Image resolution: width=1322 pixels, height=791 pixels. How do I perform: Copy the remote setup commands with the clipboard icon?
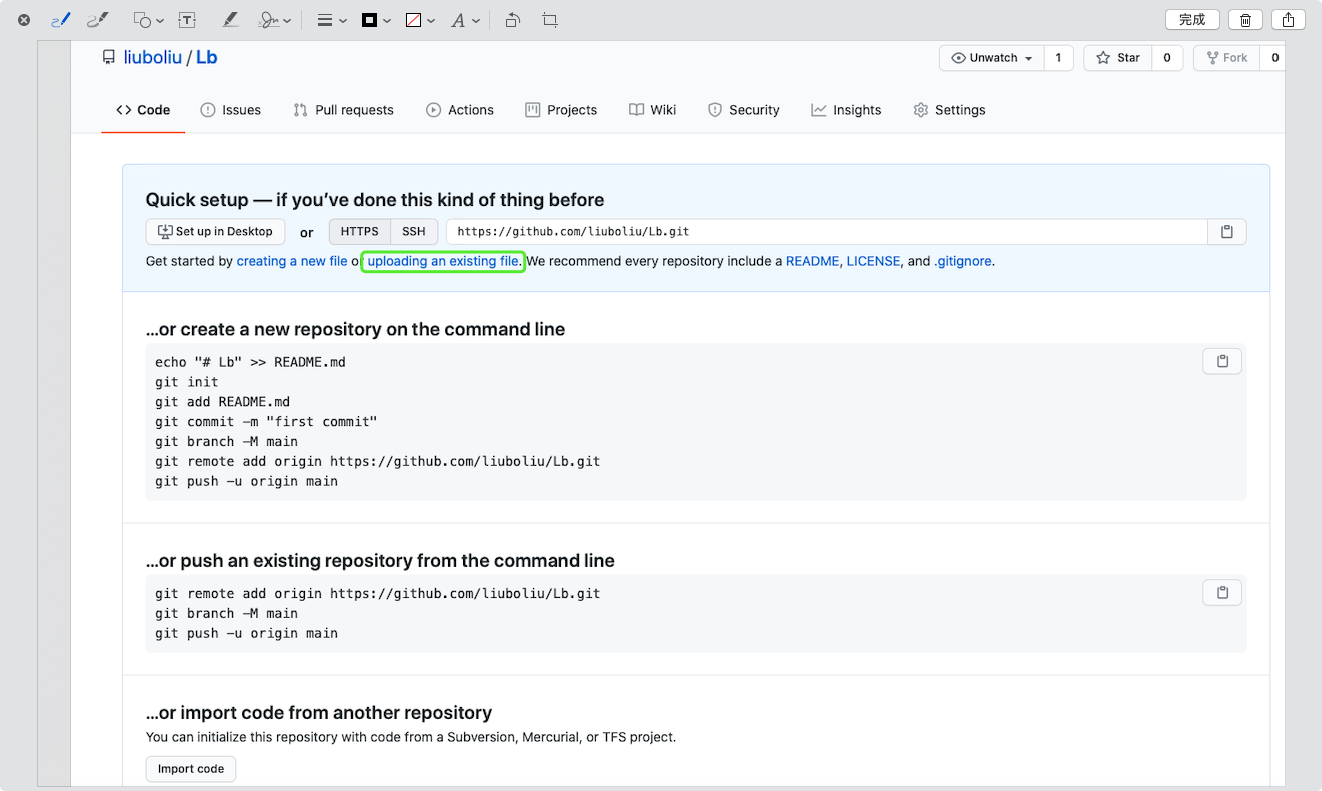1221,592
